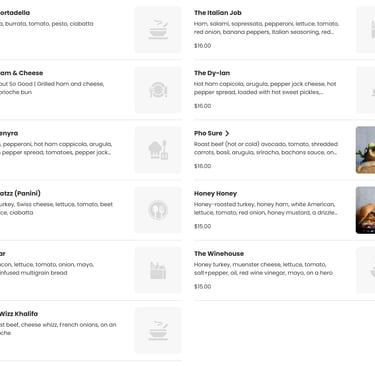Screen dimensions: 375x366
Task: Expand the chevron next to Pho Sure
Action: tap(227, 133)
